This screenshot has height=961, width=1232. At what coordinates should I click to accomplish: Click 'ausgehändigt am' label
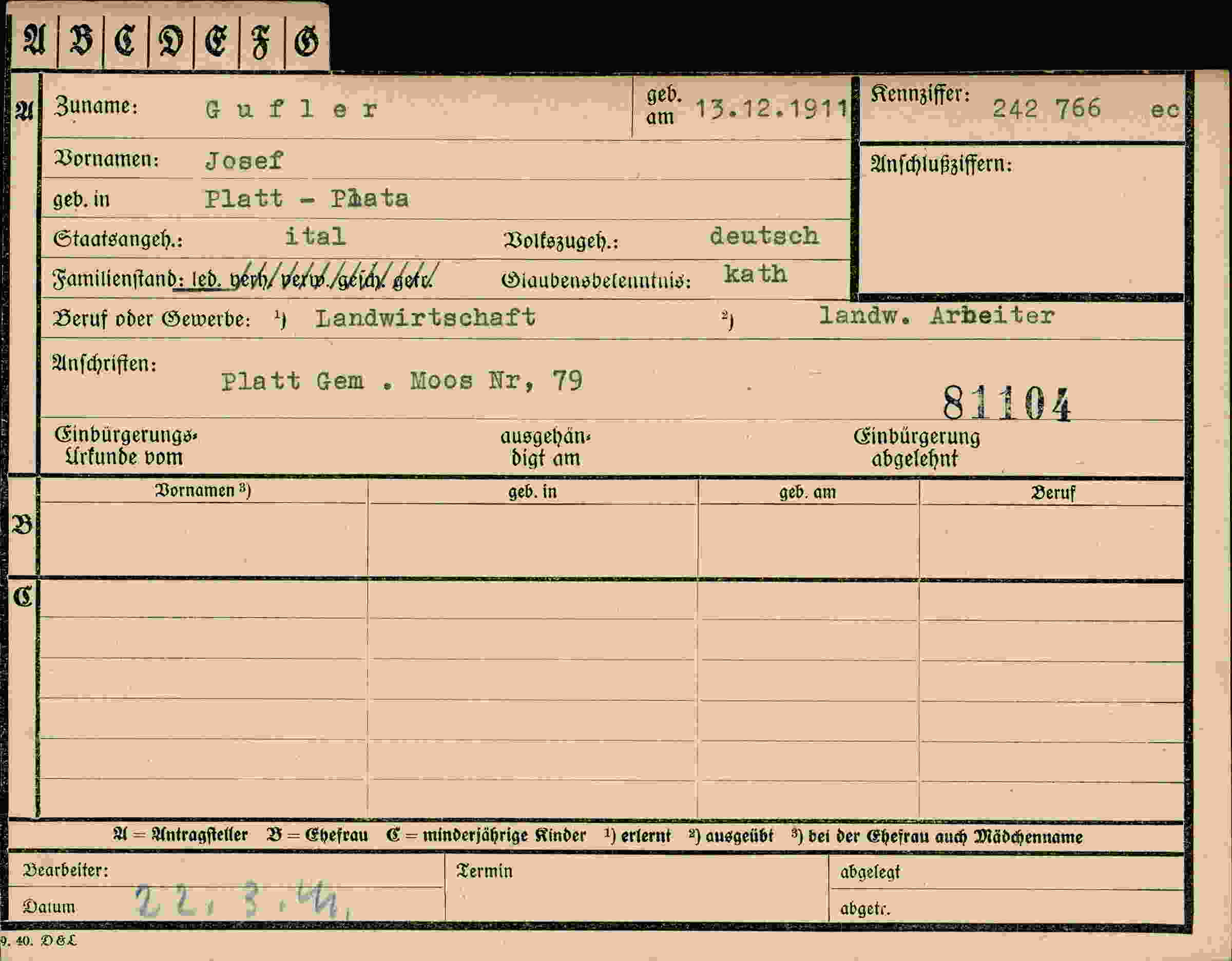(x=545, y=448)
